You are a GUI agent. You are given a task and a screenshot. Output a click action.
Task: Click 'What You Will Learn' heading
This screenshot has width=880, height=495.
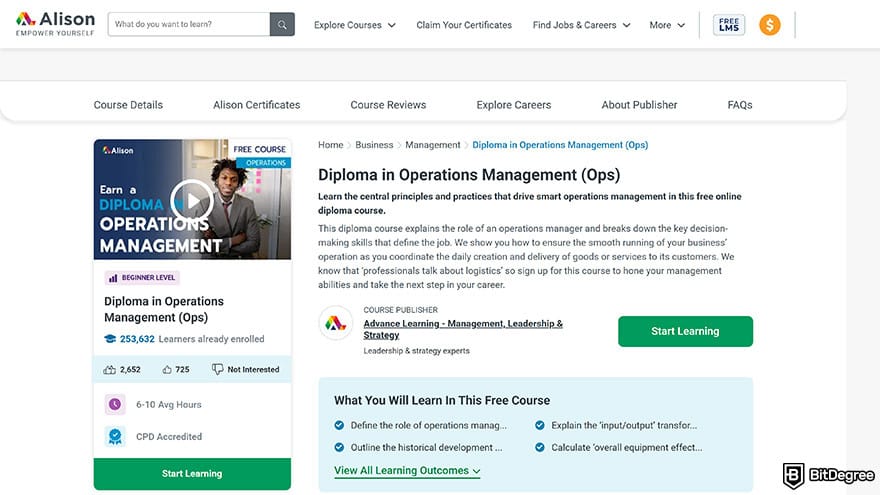coord(442,400)
